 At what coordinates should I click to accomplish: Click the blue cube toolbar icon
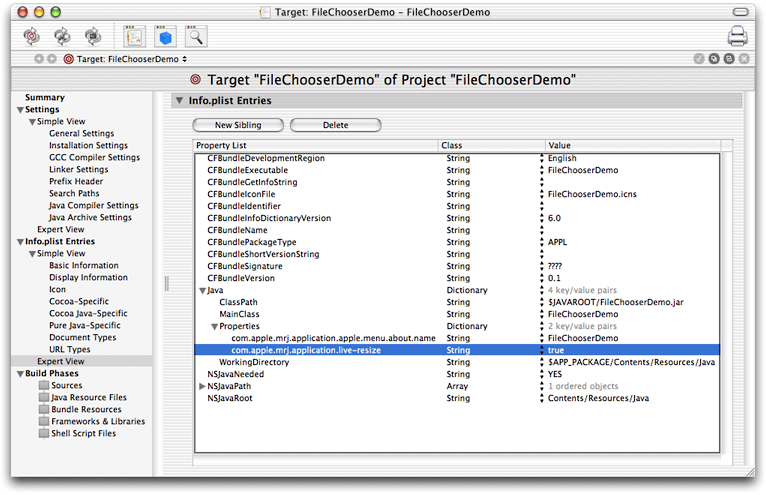click(x=166, y=37)
